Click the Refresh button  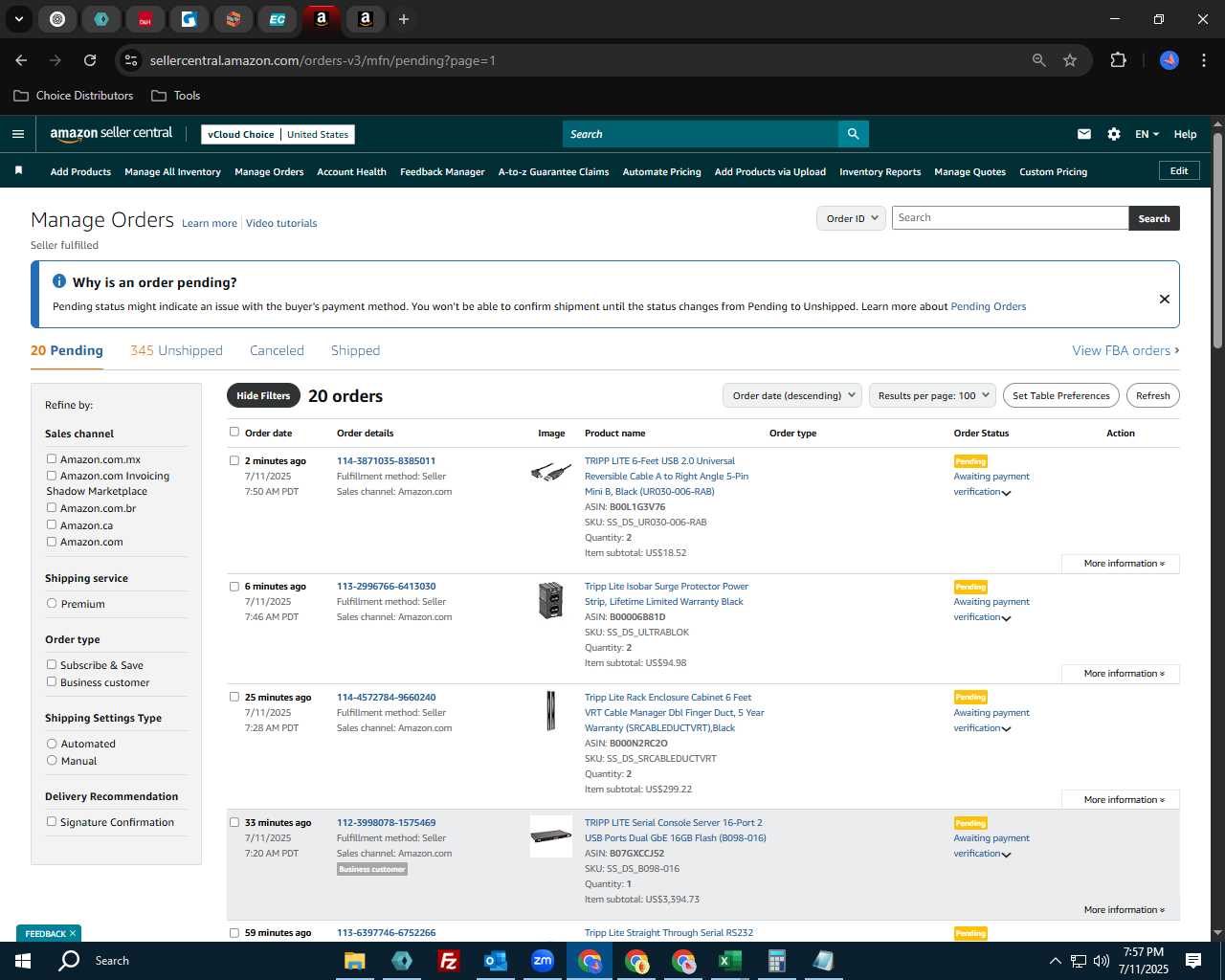point(1152,395)
